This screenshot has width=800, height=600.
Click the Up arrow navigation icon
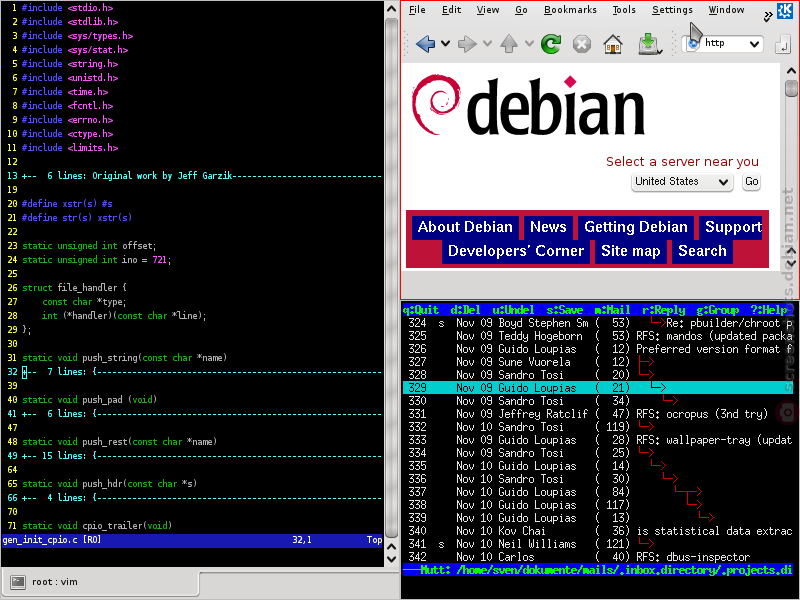(x=509, y=44)
